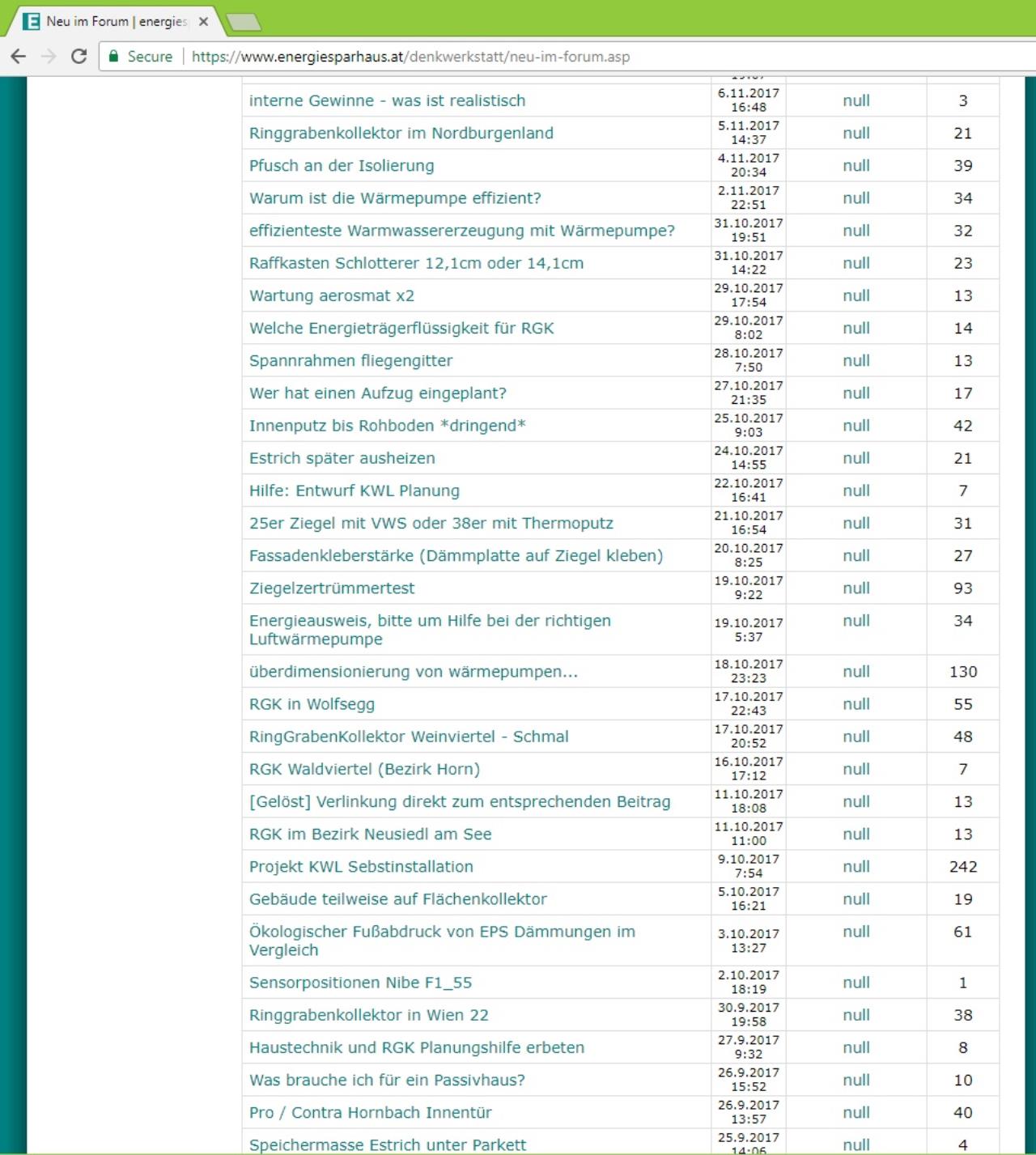1036x1155 pixels.
Task: Open 'RGK im Bezirk Neusiedl am See' thread
Action: (x=370, y=834)
